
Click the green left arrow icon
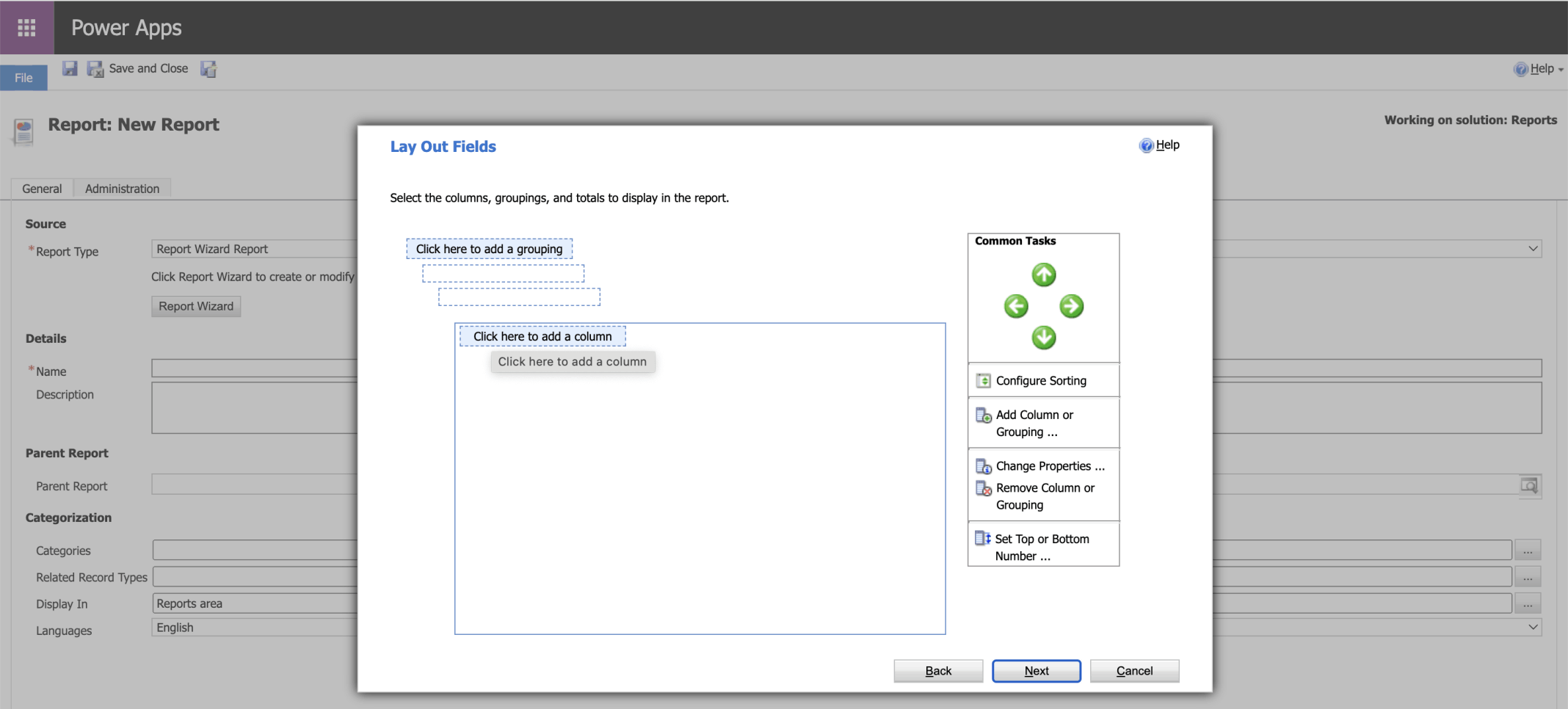(1016, 306)
